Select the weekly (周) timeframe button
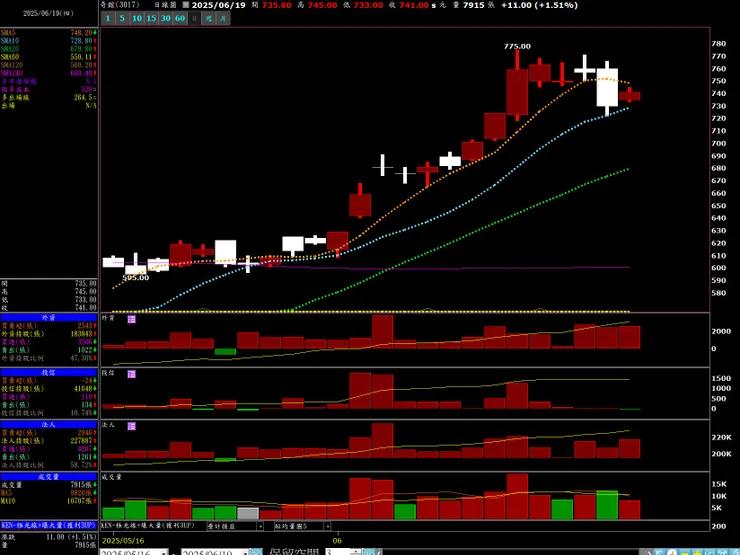 point(209,18)
